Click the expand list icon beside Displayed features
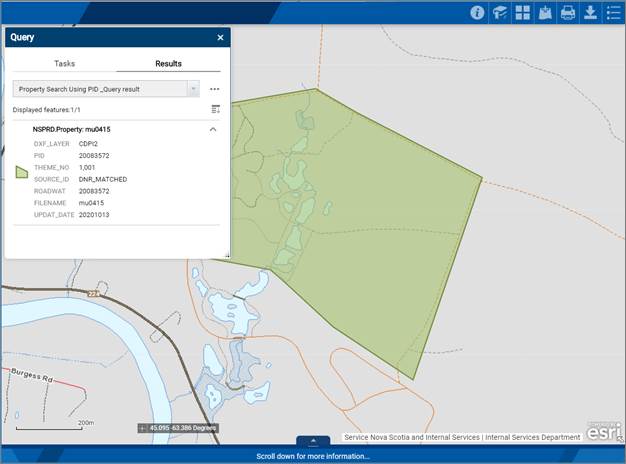 click(216, 109)
